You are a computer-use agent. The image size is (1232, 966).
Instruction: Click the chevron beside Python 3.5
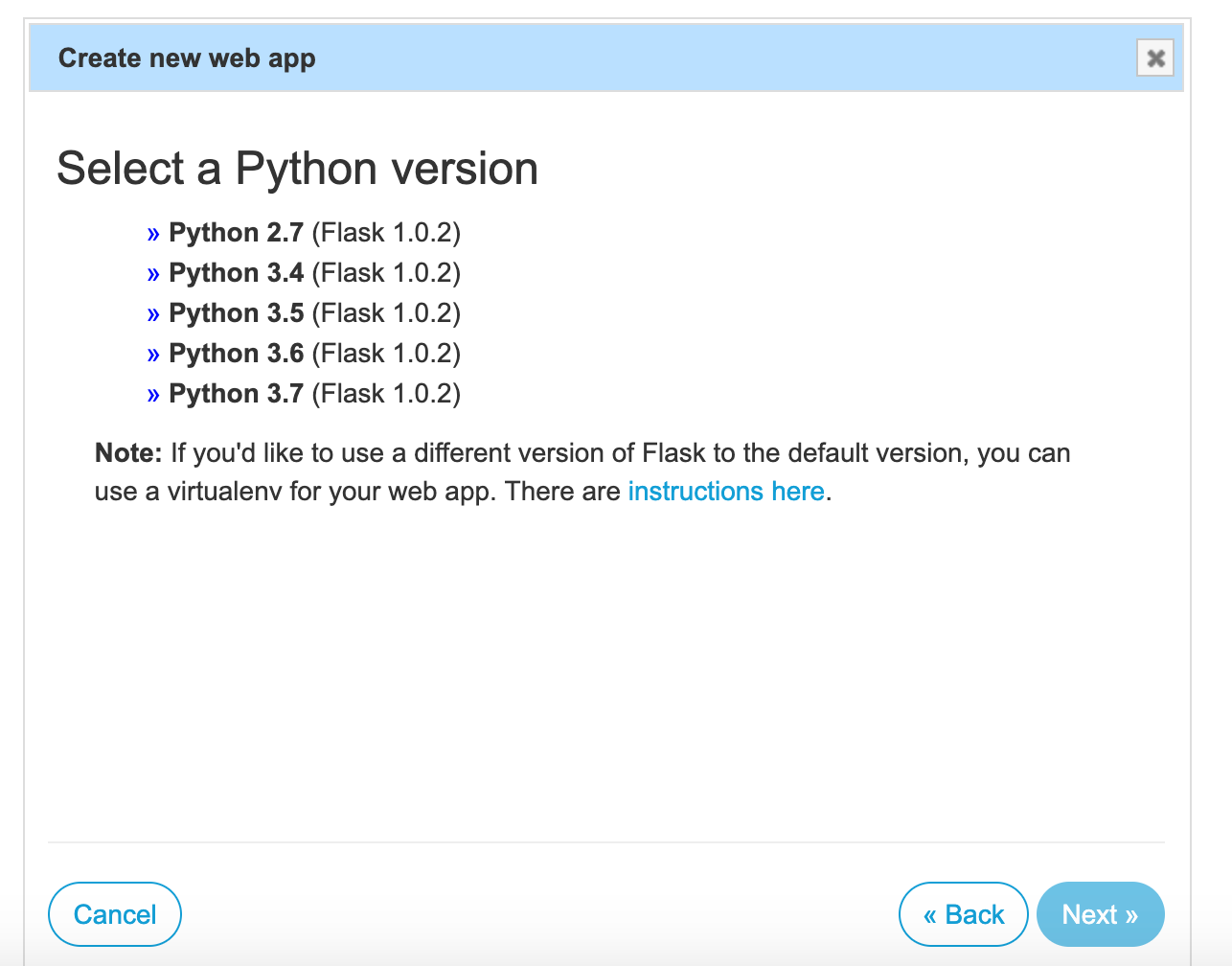click(x=153, y=312)
